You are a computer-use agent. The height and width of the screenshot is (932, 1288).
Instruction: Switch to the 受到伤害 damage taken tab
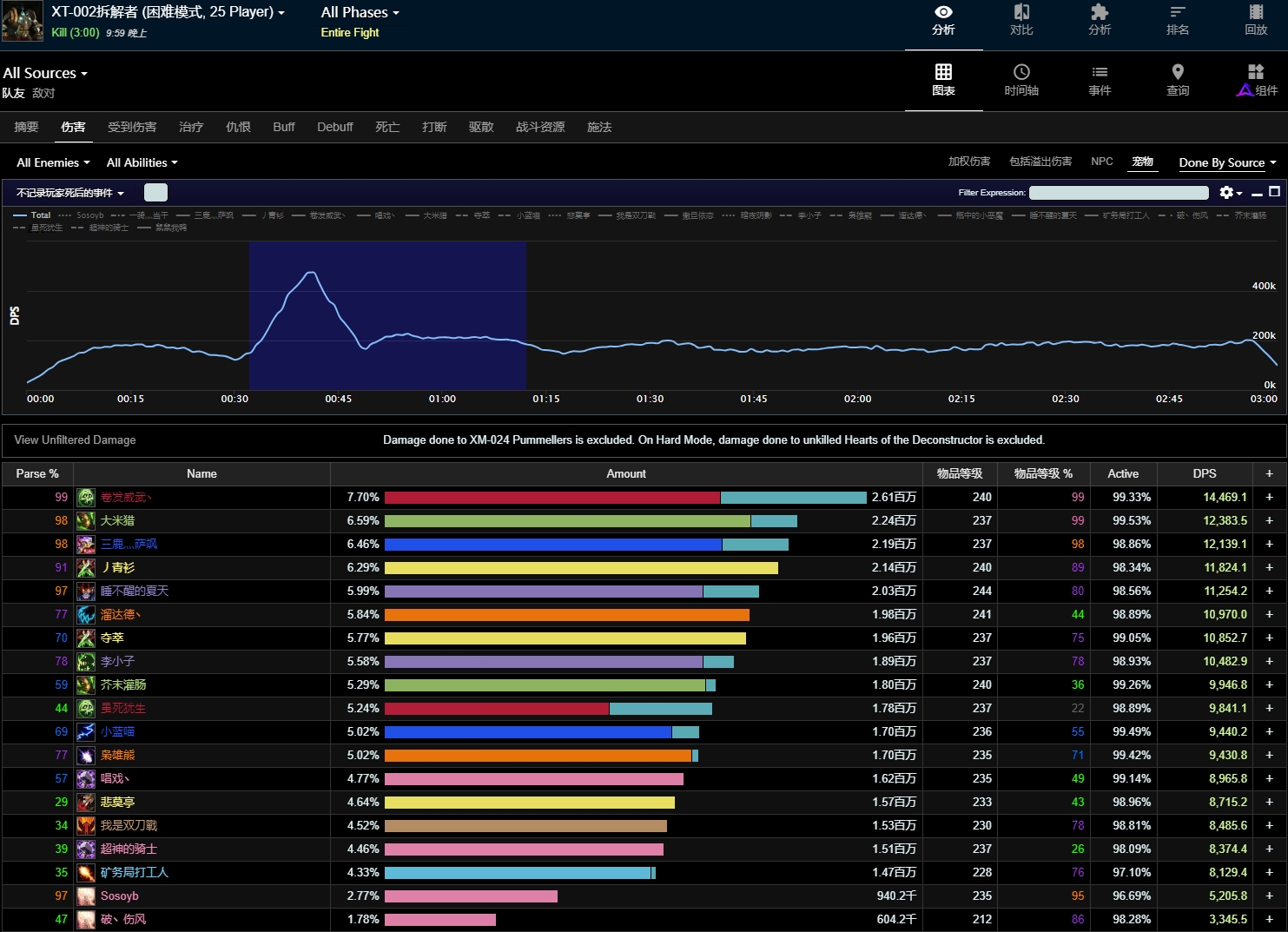132,127
